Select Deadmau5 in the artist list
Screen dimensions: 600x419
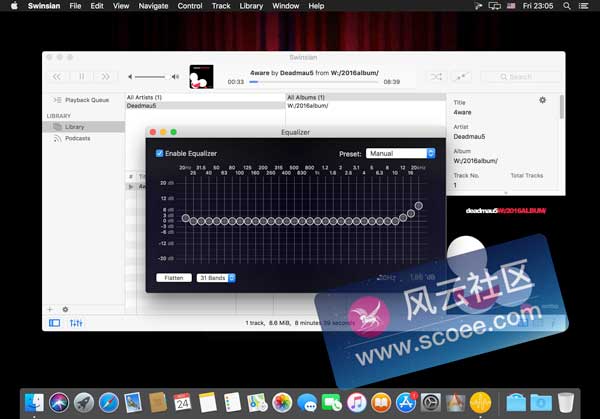(x=205, y=106)
